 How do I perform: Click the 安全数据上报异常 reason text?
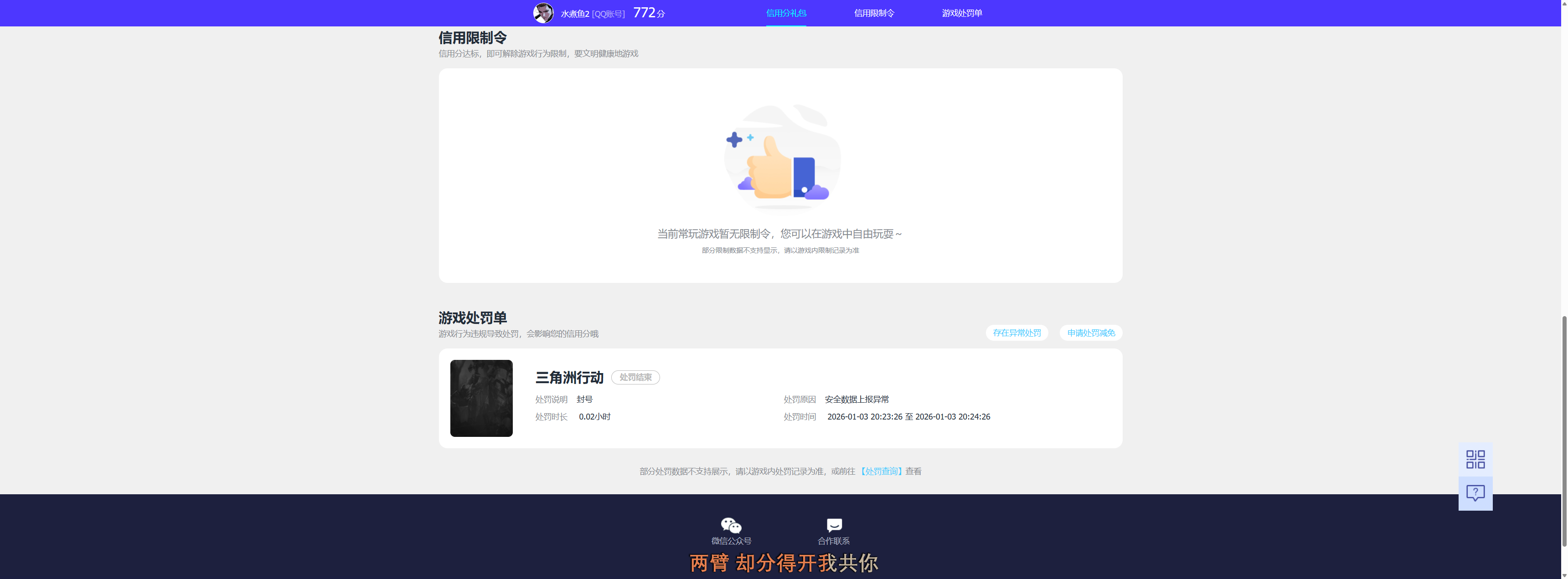(x=856, y=400)
